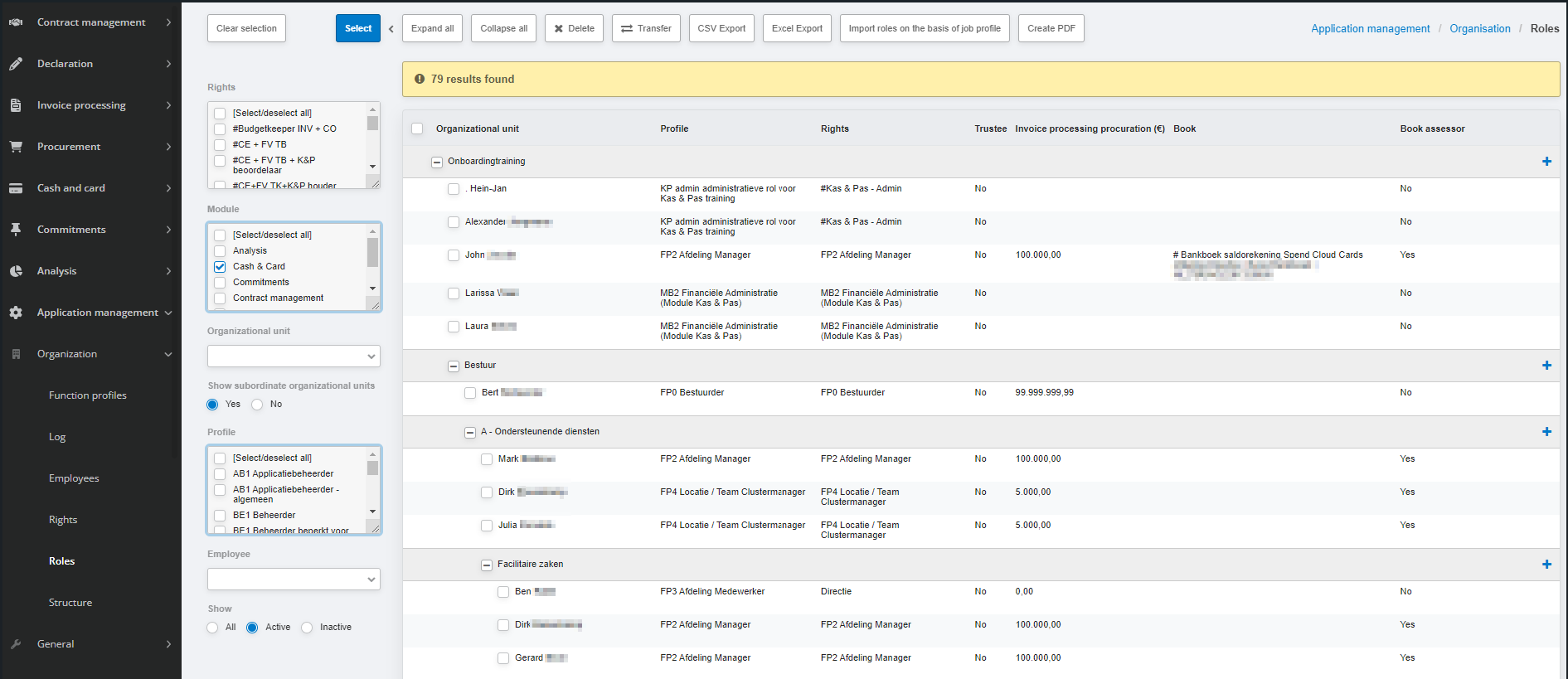Click the Book assessor column header

click(1432, 129)
